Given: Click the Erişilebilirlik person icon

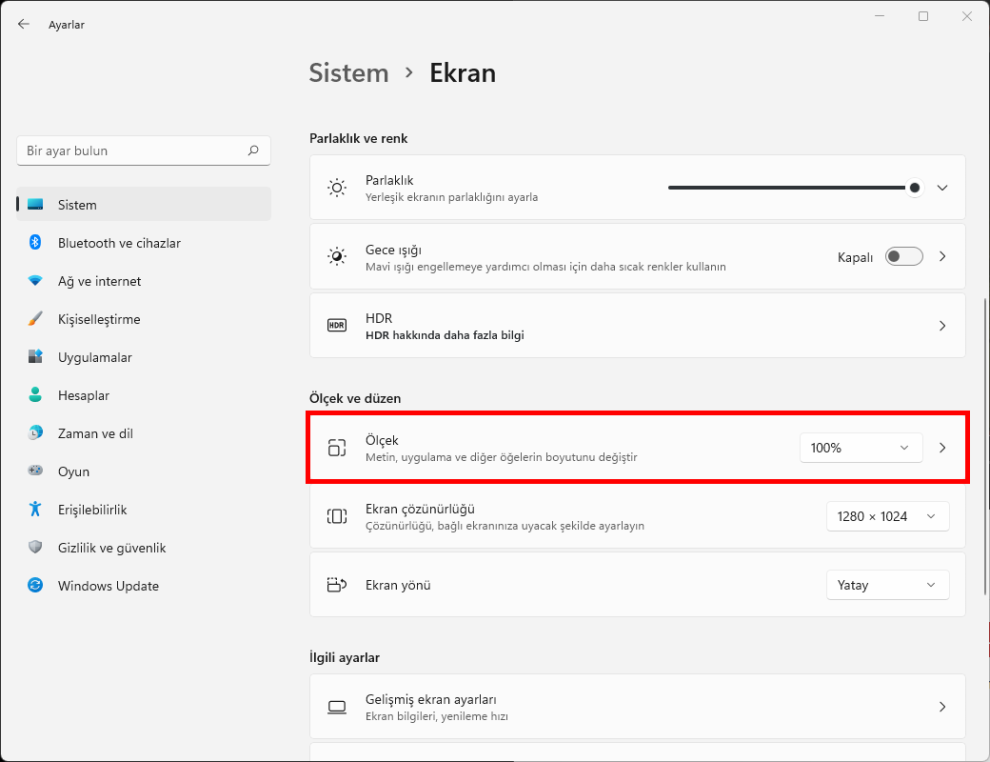Looking at the screenshot, I should tap(35, 510).
